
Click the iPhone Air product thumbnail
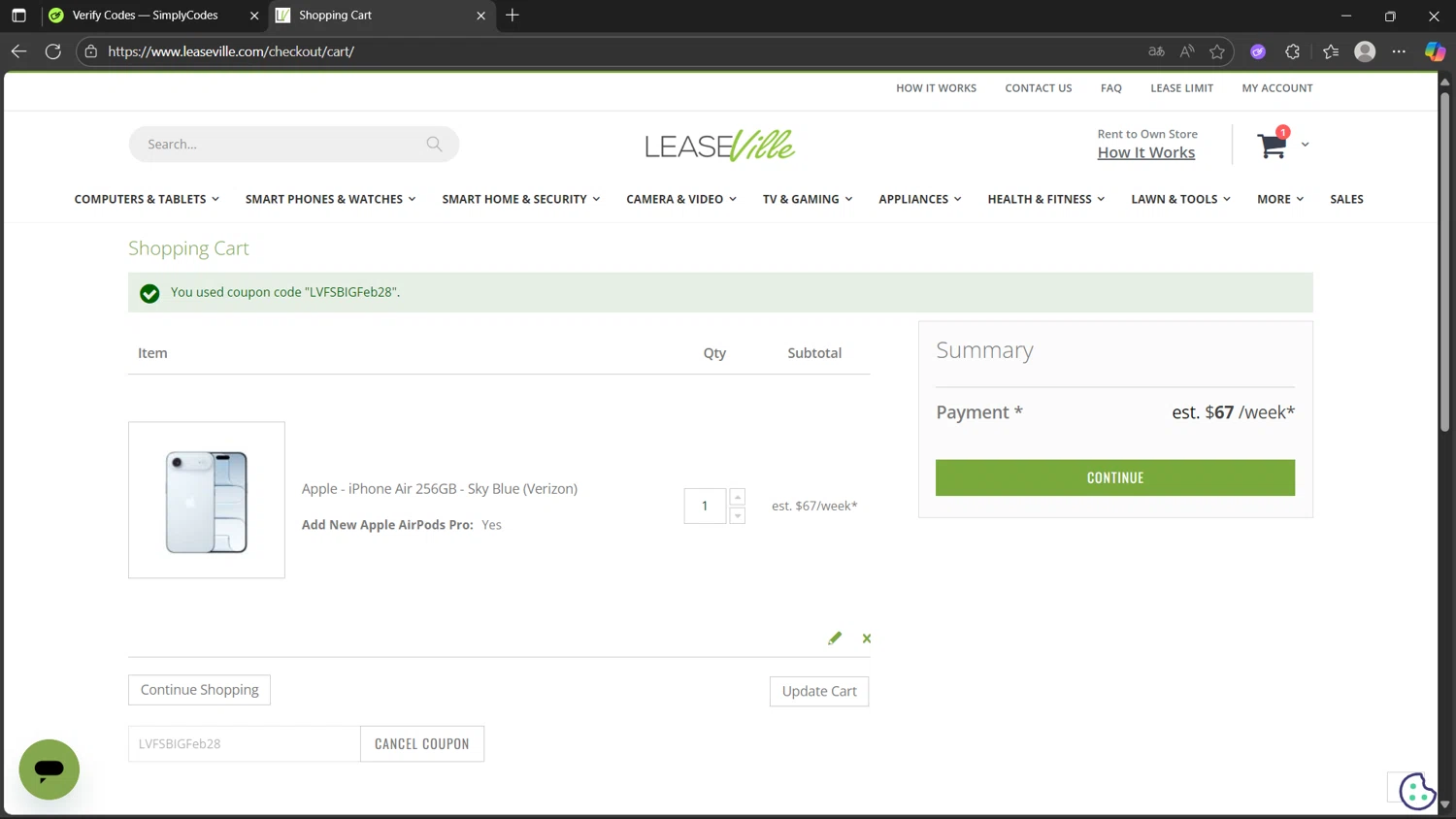(207, 500)
